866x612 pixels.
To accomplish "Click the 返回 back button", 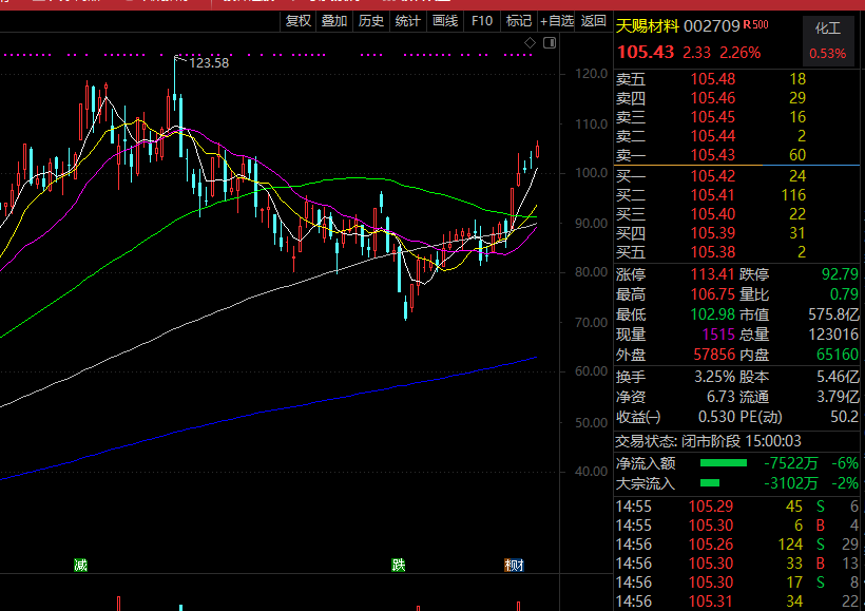I will click(x=594, y=21).
